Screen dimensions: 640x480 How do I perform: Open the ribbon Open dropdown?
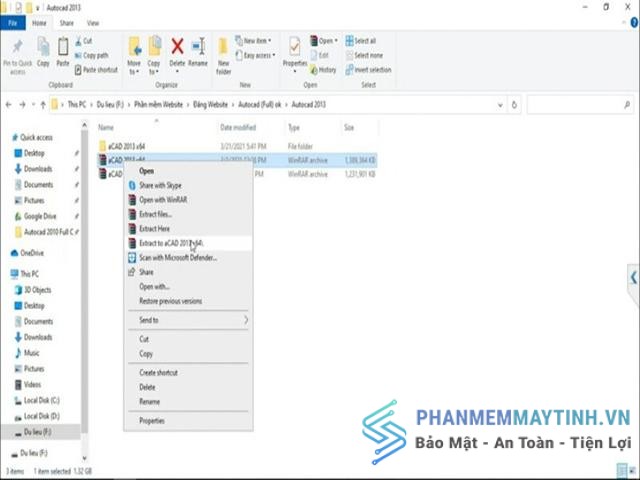324,41
